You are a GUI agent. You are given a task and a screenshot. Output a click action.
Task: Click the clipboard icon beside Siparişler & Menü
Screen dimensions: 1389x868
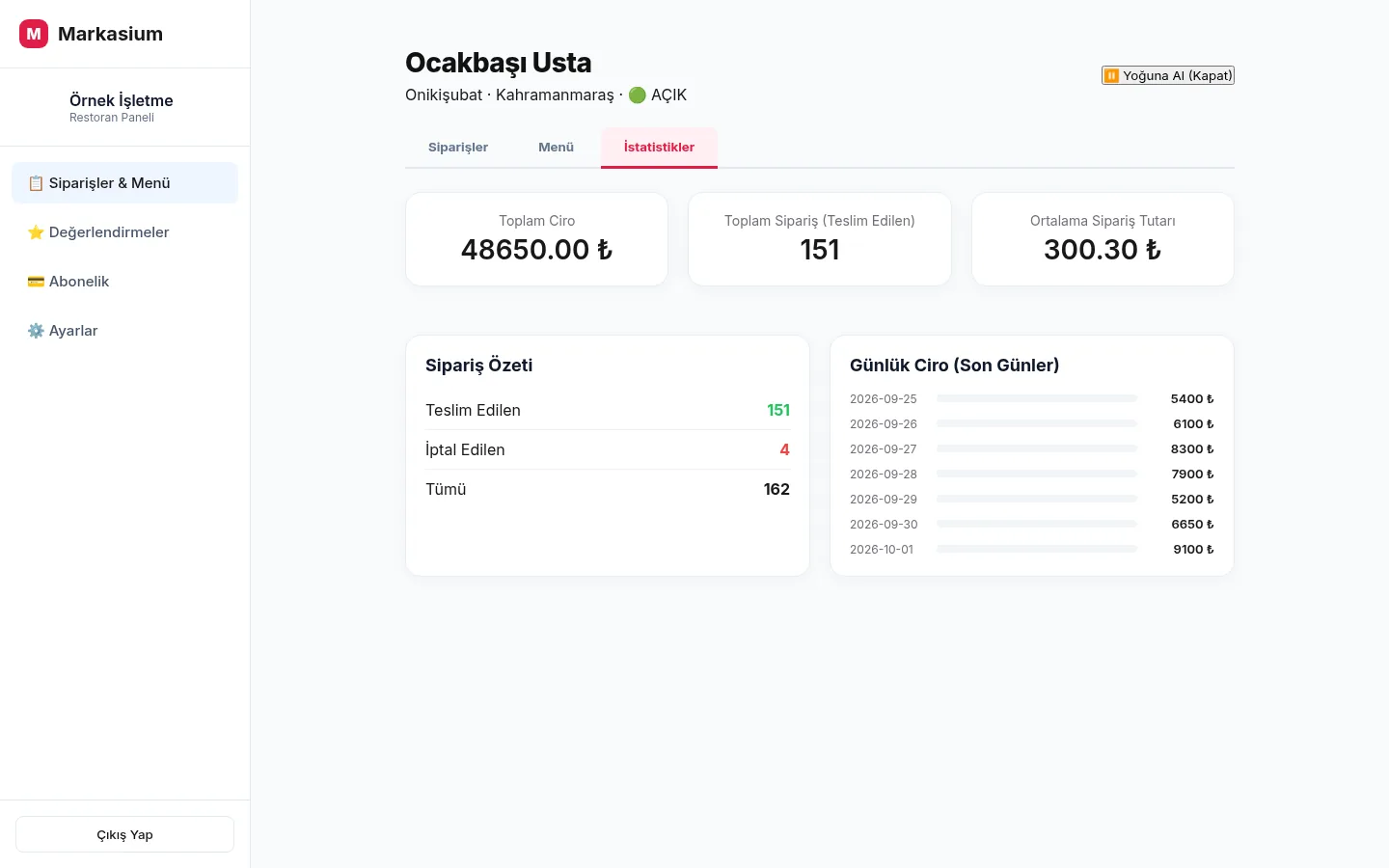tap(36, 183)
